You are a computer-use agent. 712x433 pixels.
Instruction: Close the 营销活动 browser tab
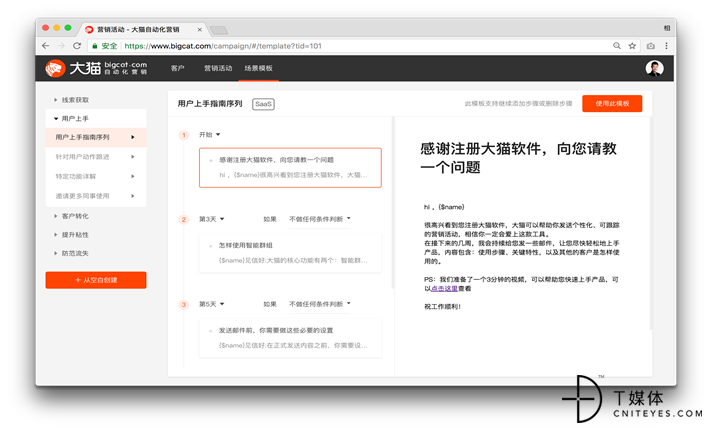pos(199,30)
